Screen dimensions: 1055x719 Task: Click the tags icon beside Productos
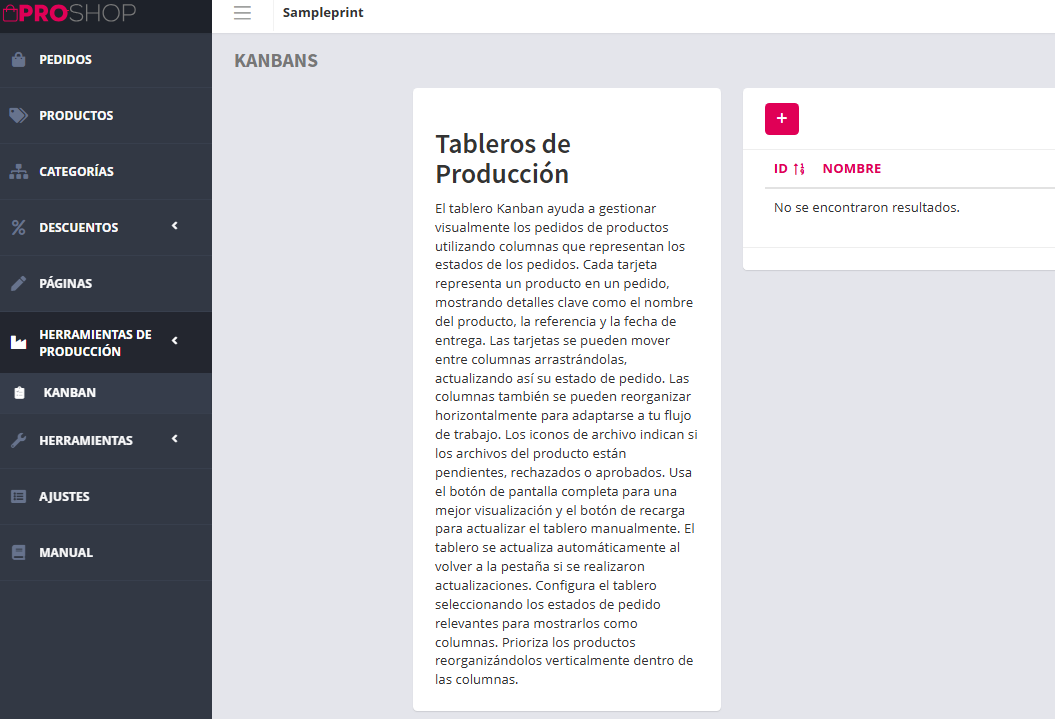tap(18, 116)
